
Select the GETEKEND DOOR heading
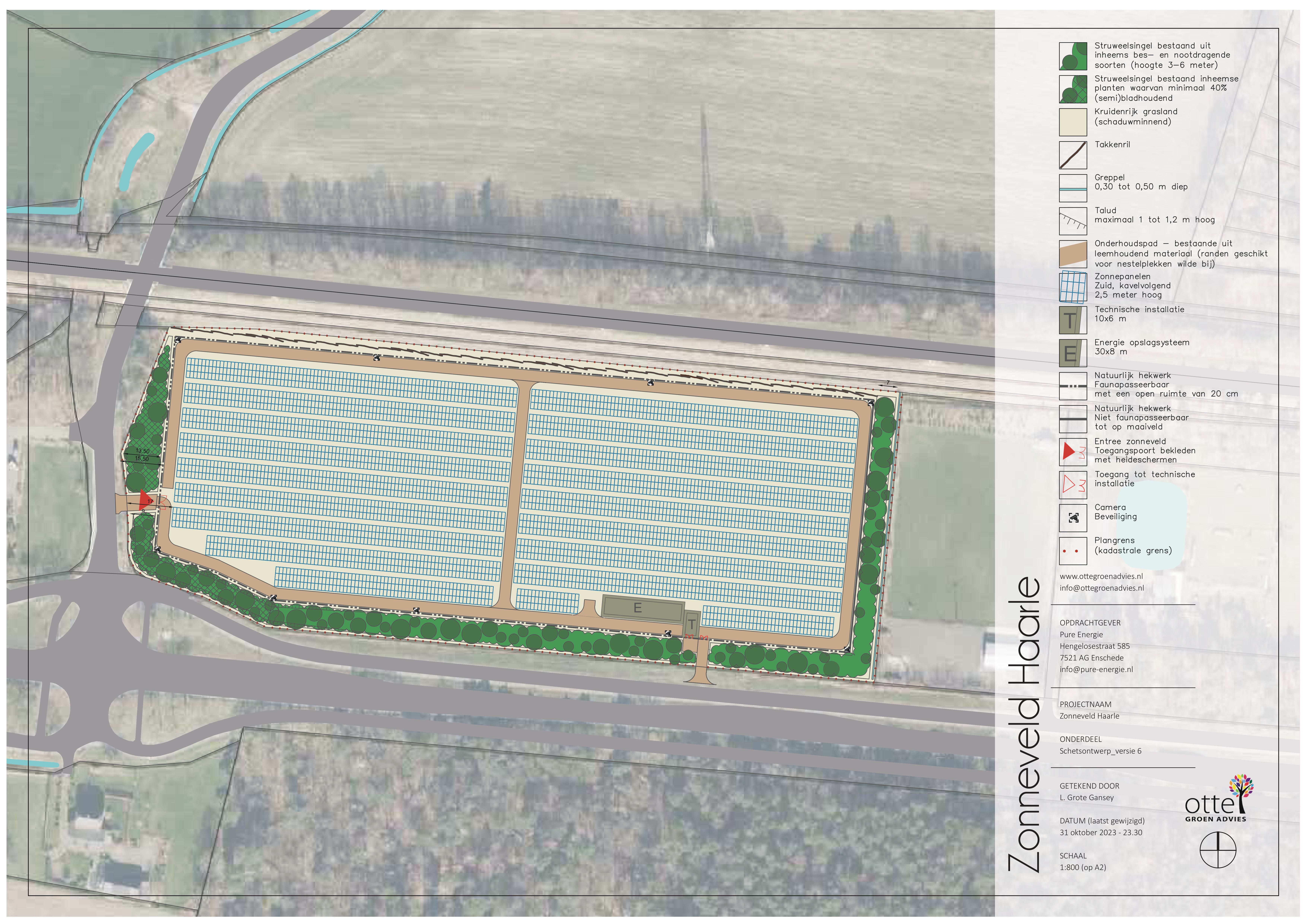pyautogui.click(x=1090, y=786)
